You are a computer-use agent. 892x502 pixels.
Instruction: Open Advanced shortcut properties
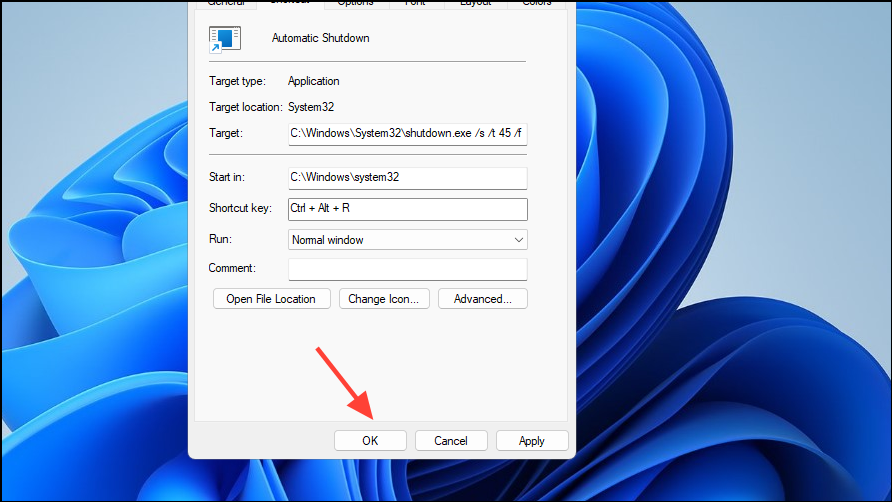(x=482, y=299)
